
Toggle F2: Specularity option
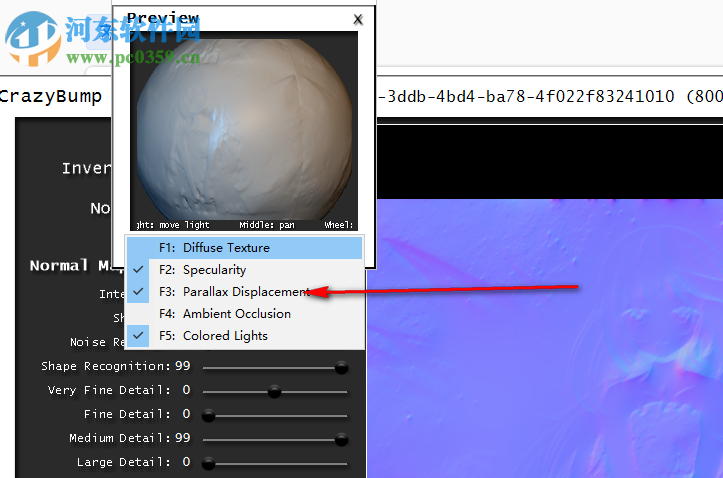pos(244,270)
